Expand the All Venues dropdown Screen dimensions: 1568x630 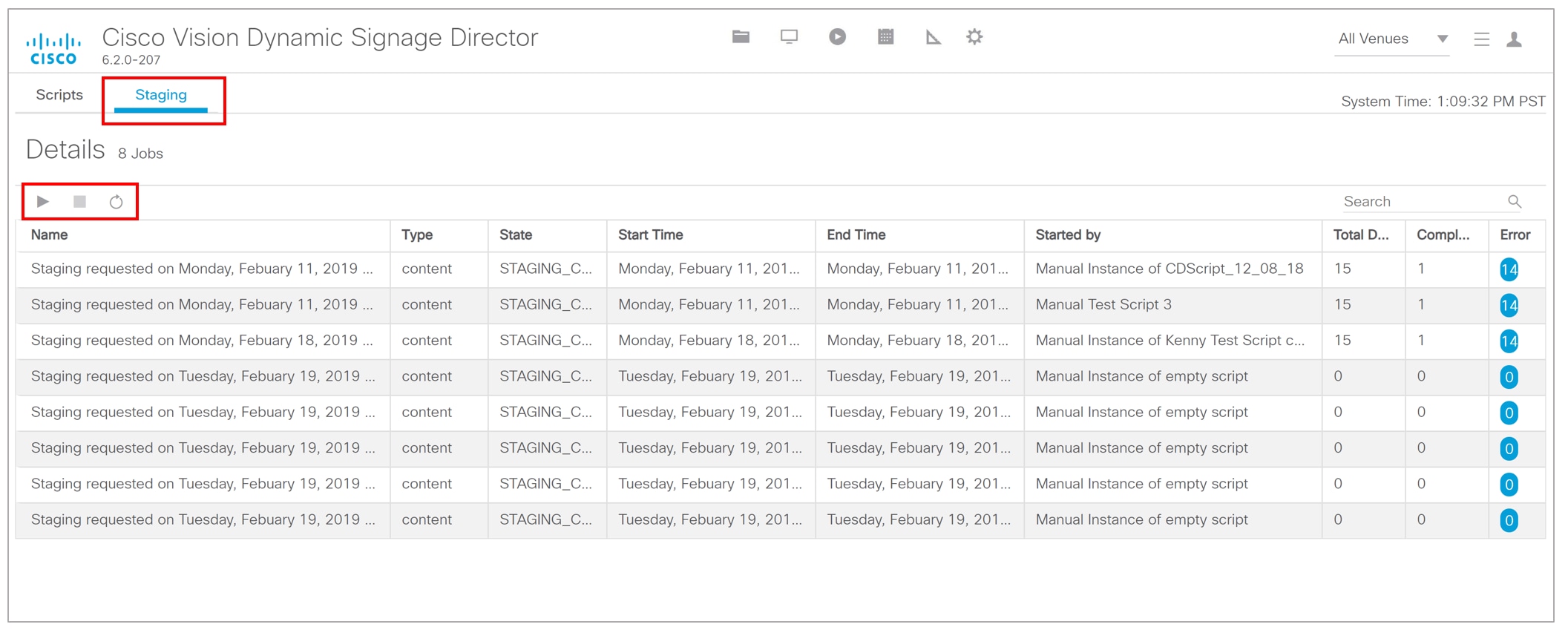[1393, 39]
